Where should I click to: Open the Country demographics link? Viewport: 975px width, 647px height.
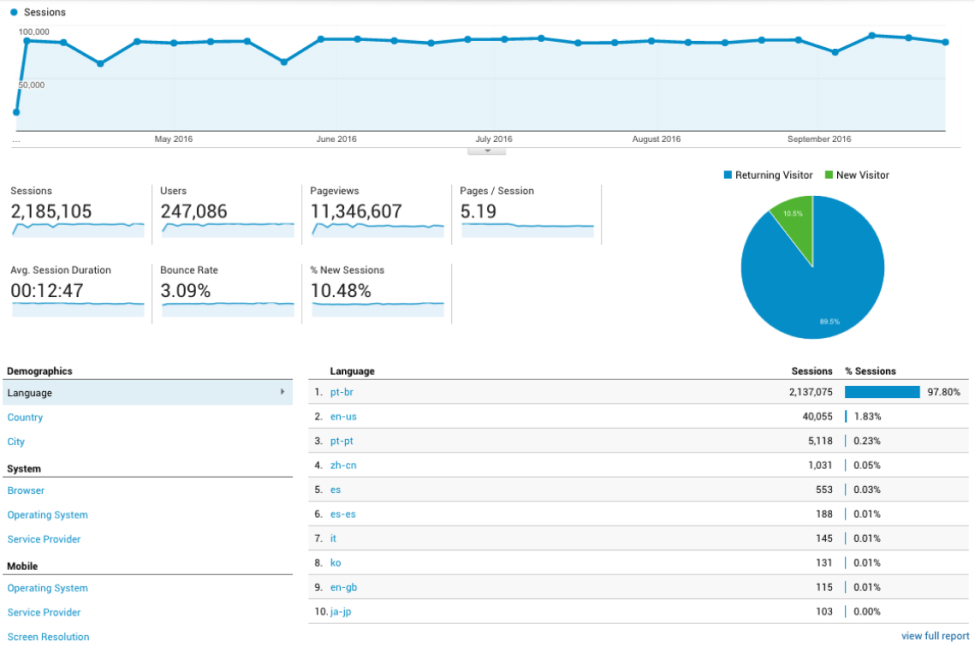click(25, 418)
